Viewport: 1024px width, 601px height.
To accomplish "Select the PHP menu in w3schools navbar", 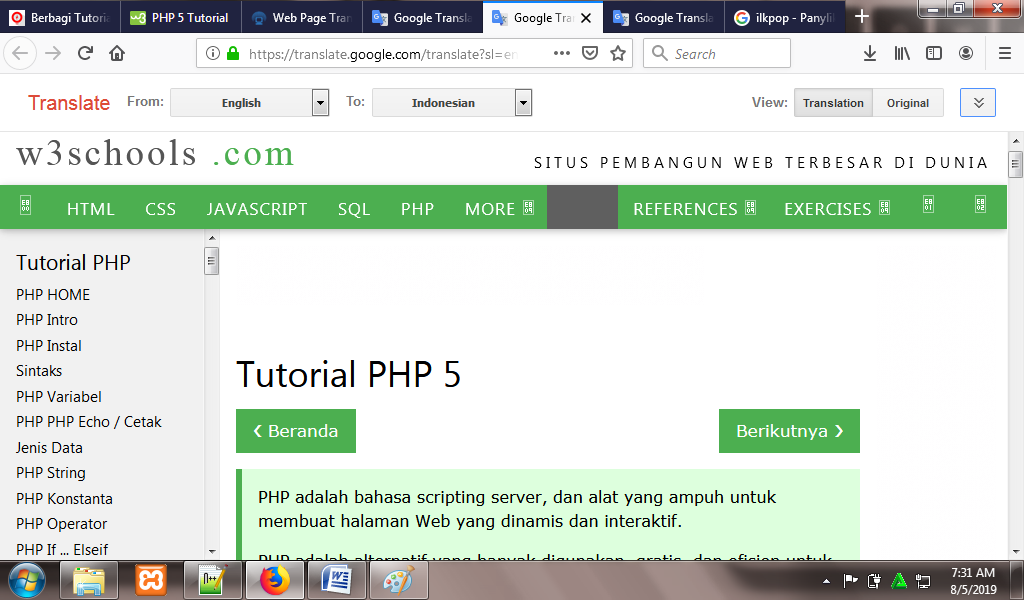I will [417, 208].
